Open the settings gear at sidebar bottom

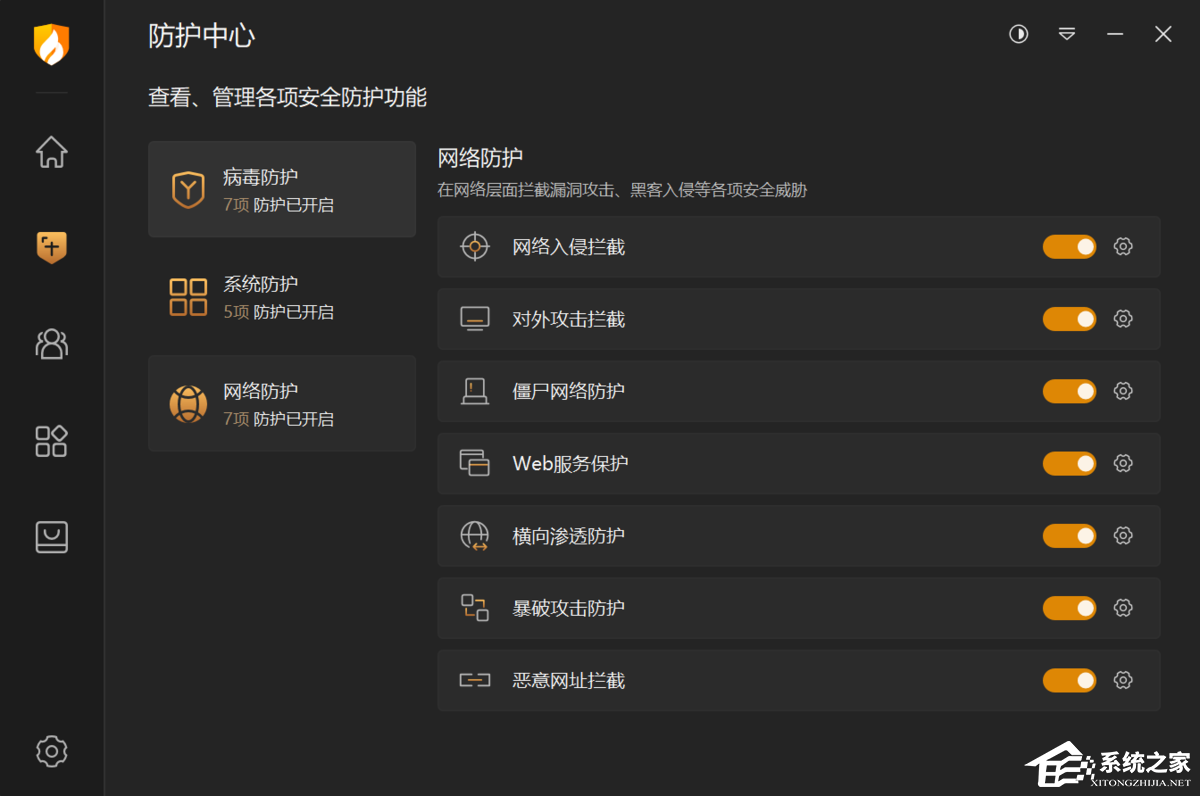pyautogui.click(x=52, y=751)
